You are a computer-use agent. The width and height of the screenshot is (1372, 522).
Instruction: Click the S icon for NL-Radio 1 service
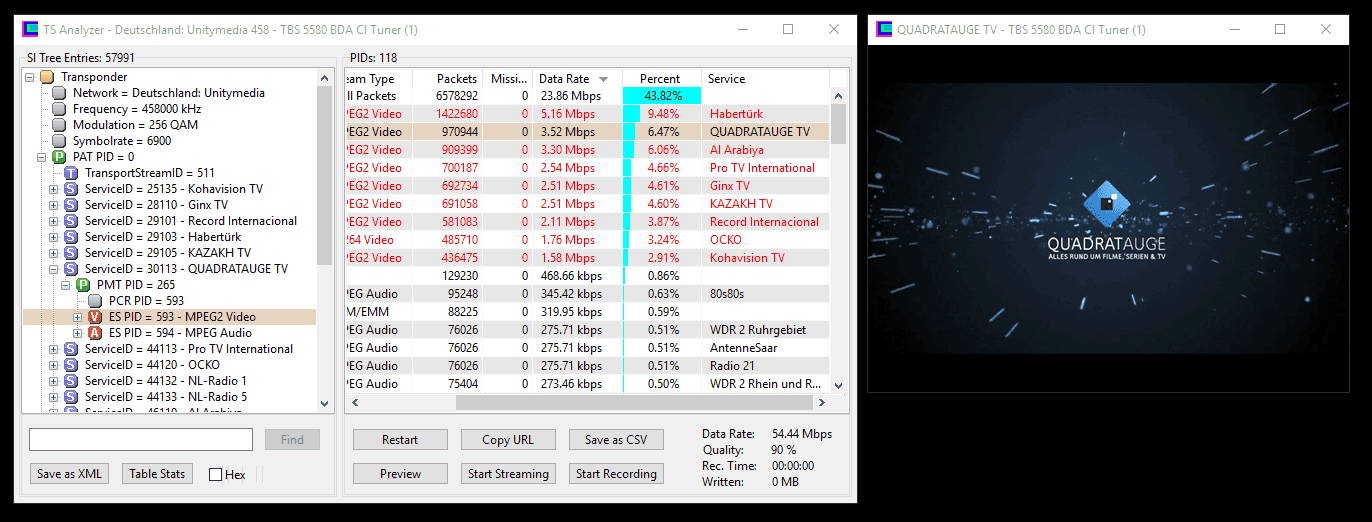tap(70, 381)
